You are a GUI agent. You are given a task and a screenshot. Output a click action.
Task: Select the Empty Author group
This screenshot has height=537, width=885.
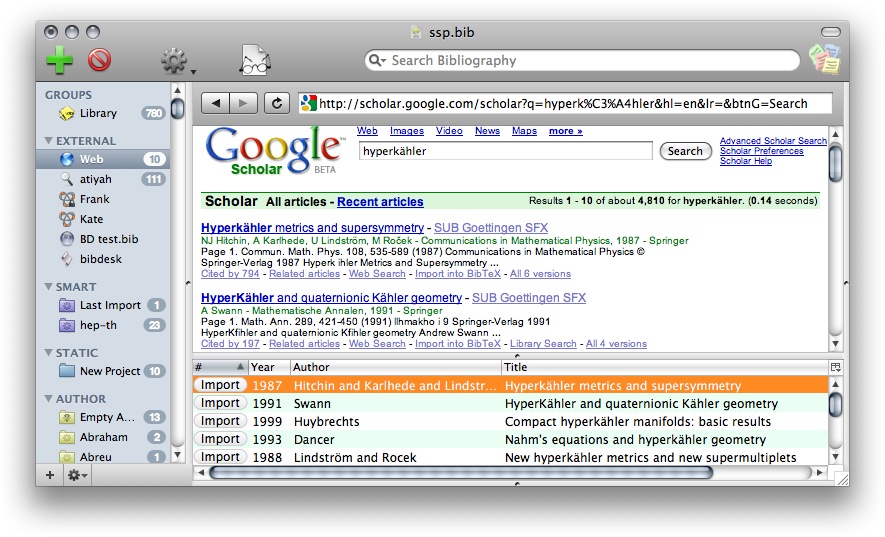pos(103,417)
